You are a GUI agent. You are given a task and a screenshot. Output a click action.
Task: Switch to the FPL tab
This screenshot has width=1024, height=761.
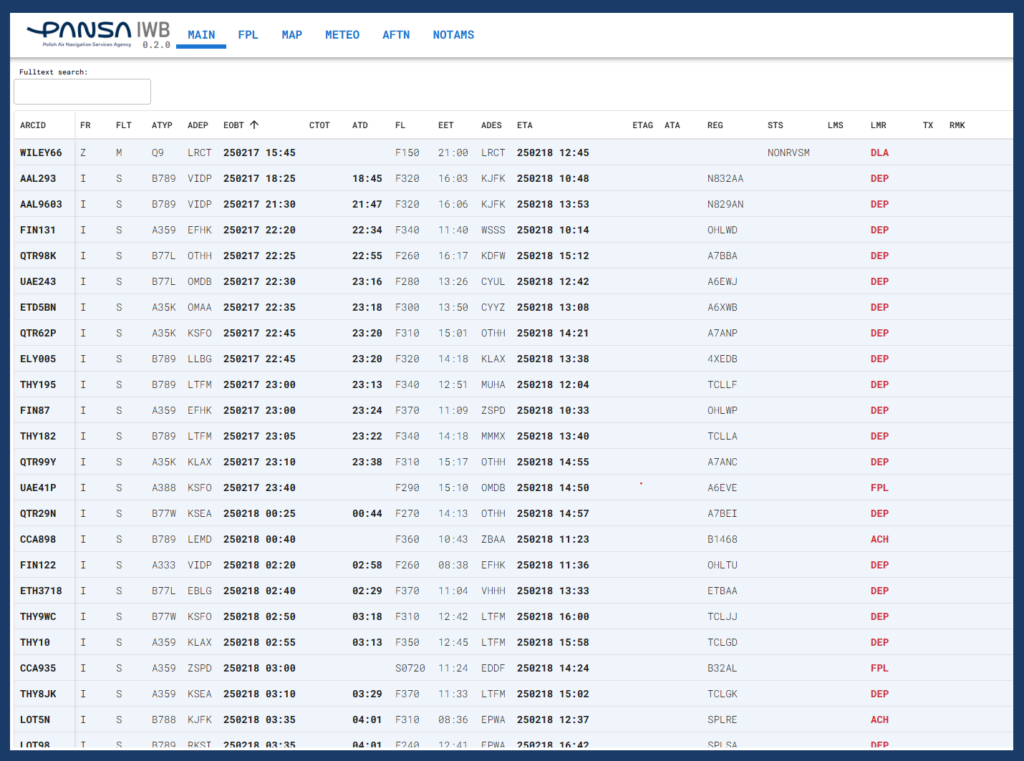coord(248,35)
